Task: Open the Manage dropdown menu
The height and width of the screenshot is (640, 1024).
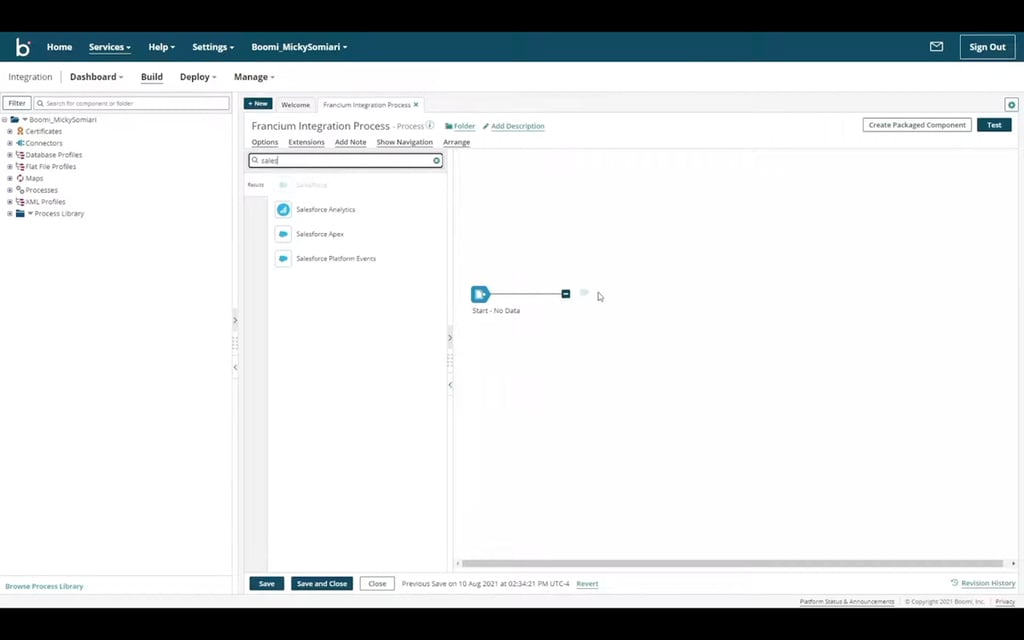Action: [253, 76]
